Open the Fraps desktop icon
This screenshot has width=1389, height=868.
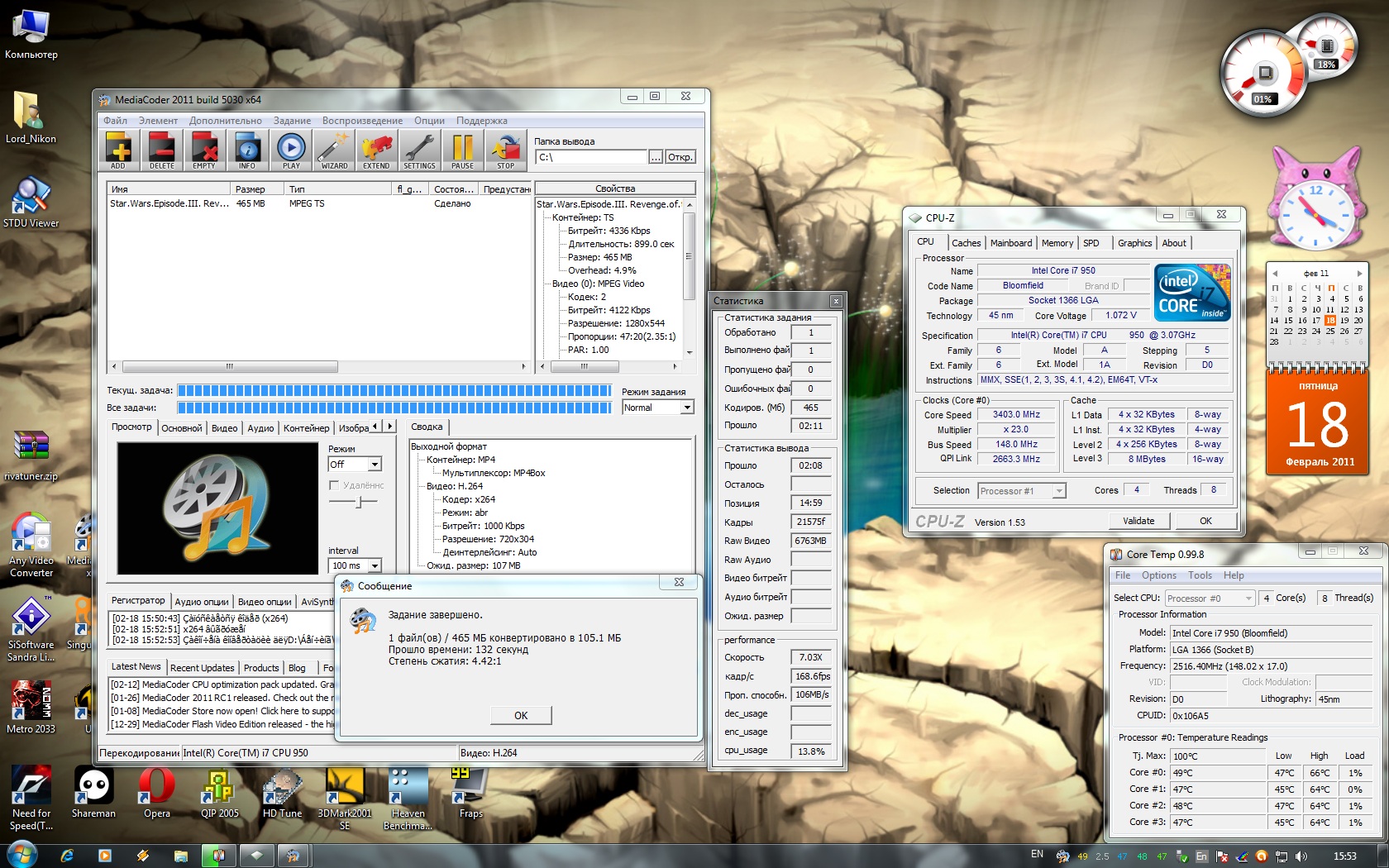(471, 792)
